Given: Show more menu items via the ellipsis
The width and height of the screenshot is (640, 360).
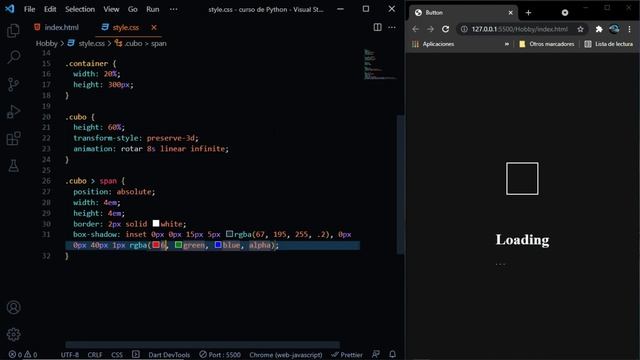Looking at the screenshot, I should pyautogui.click(x=173, y=9).
